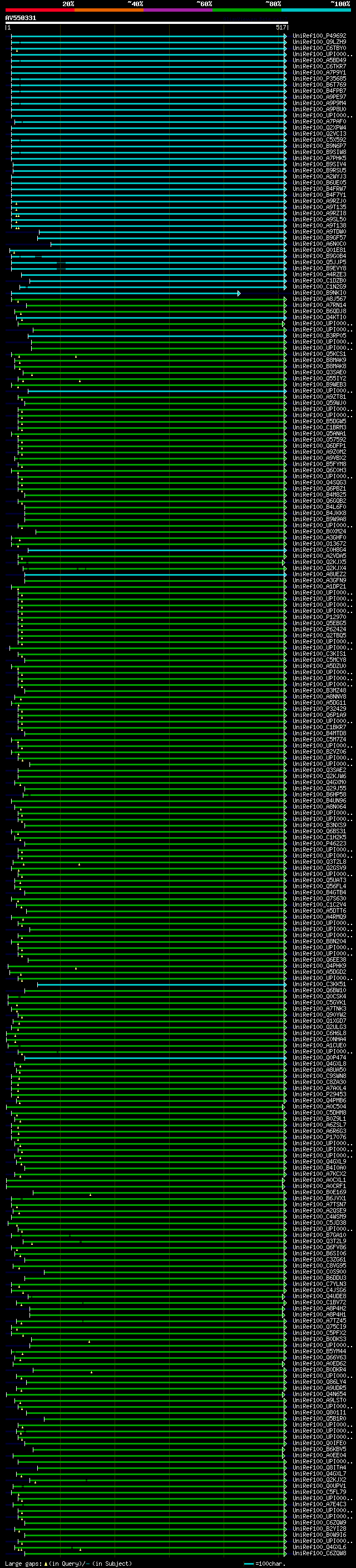The image size is (356, 1568).
Task: Click hit label UniRef100_P46223
Action: [319, 844]
